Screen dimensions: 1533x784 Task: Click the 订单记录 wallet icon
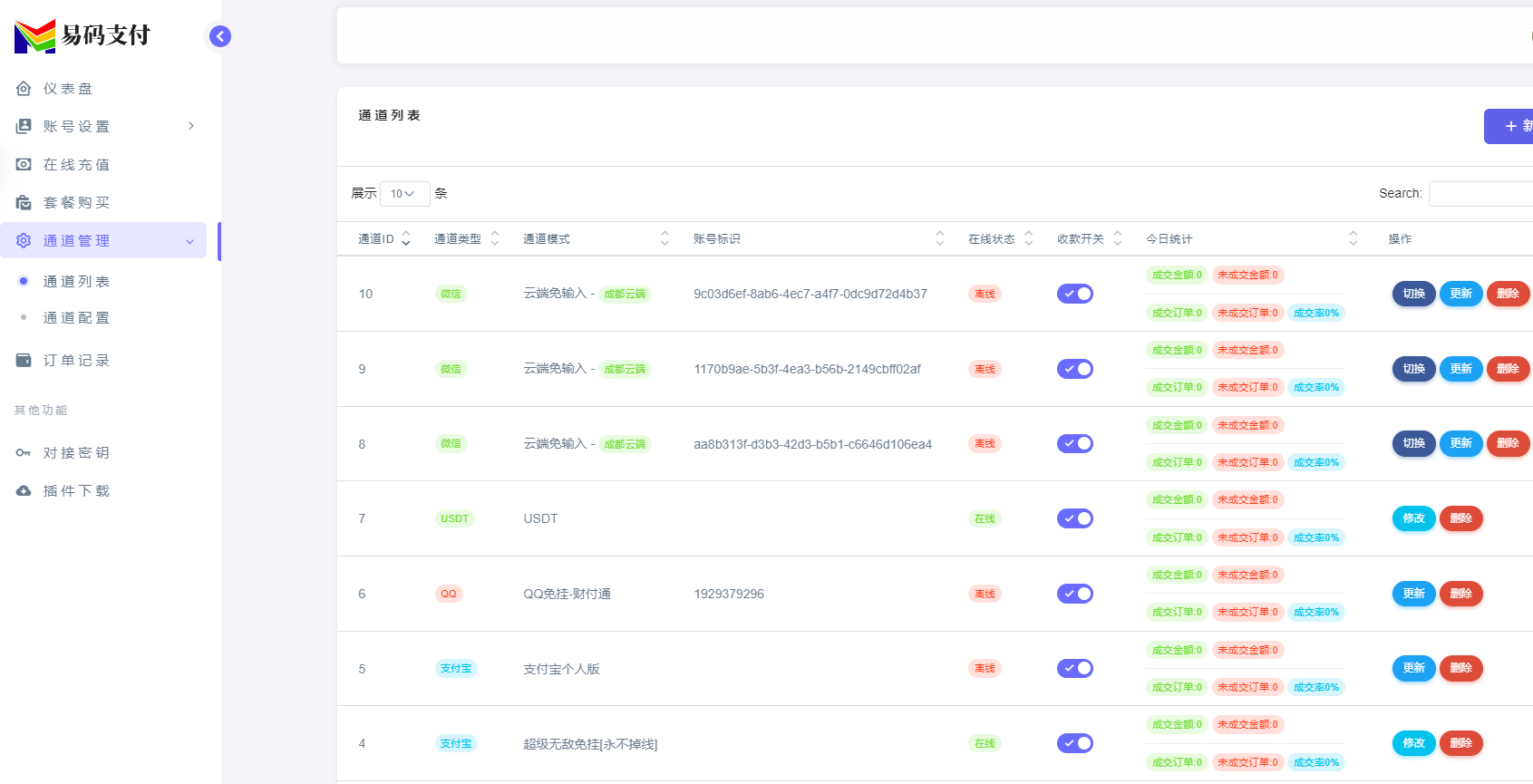tap(24, 361)
